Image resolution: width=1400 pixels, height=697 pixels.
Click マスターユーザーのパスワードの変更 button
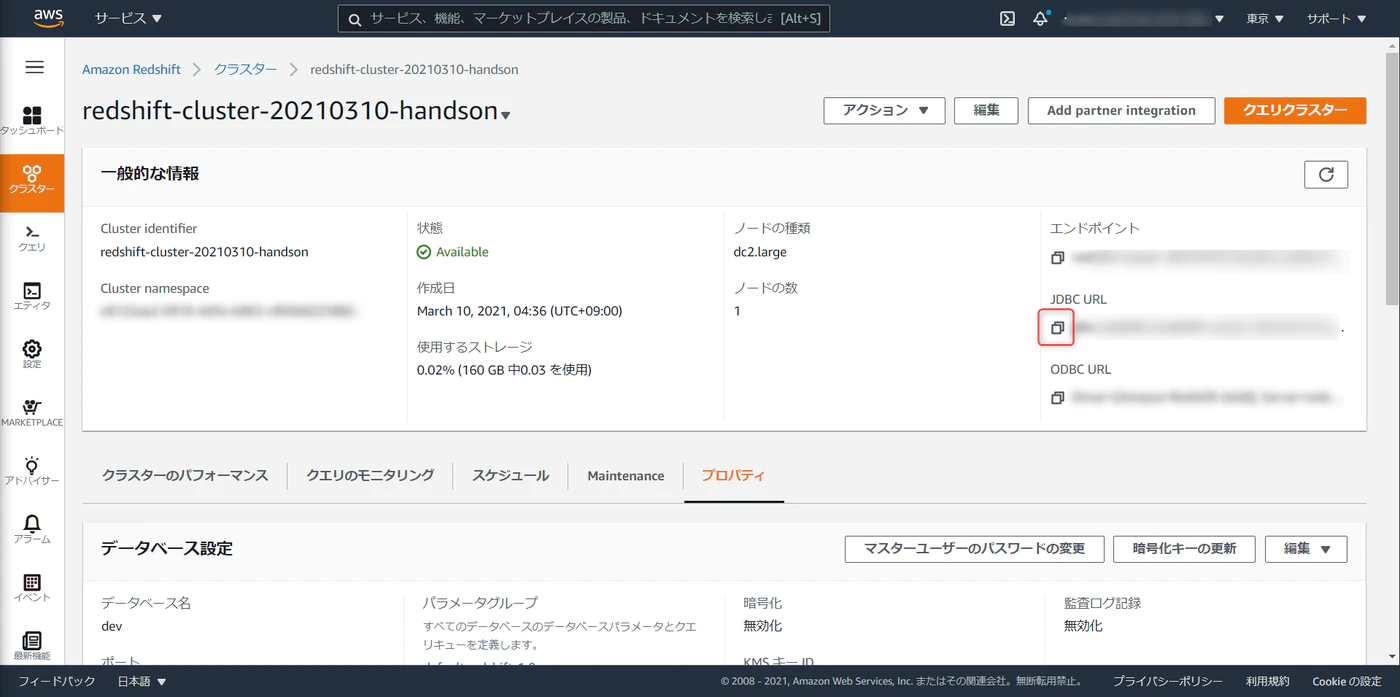tap(974, 549)
